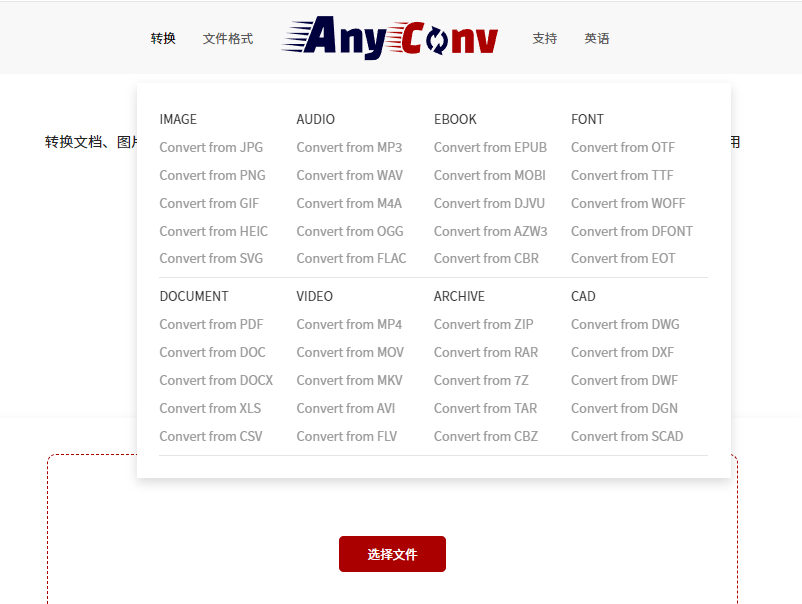Select Convert from CBR

click(x=486, y=258)
